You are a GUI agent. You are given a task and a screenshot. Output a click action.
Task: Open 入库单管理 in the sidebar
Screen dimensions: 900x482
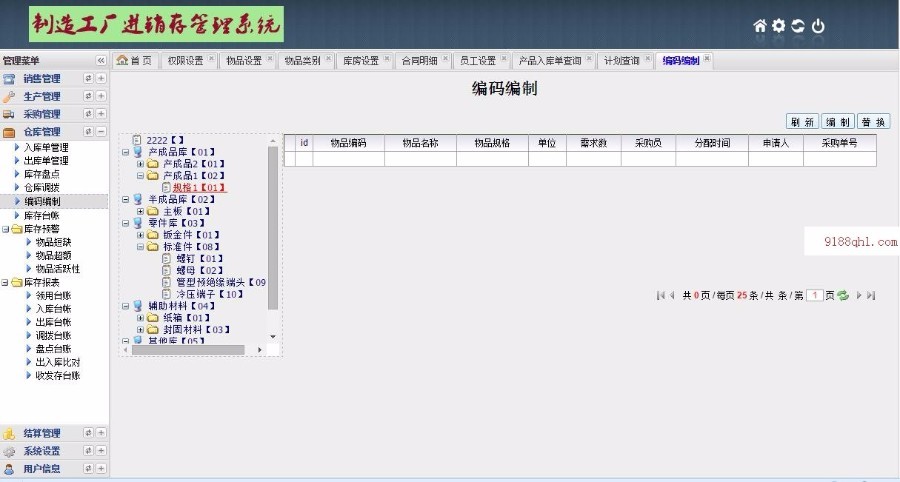[46, 147]
